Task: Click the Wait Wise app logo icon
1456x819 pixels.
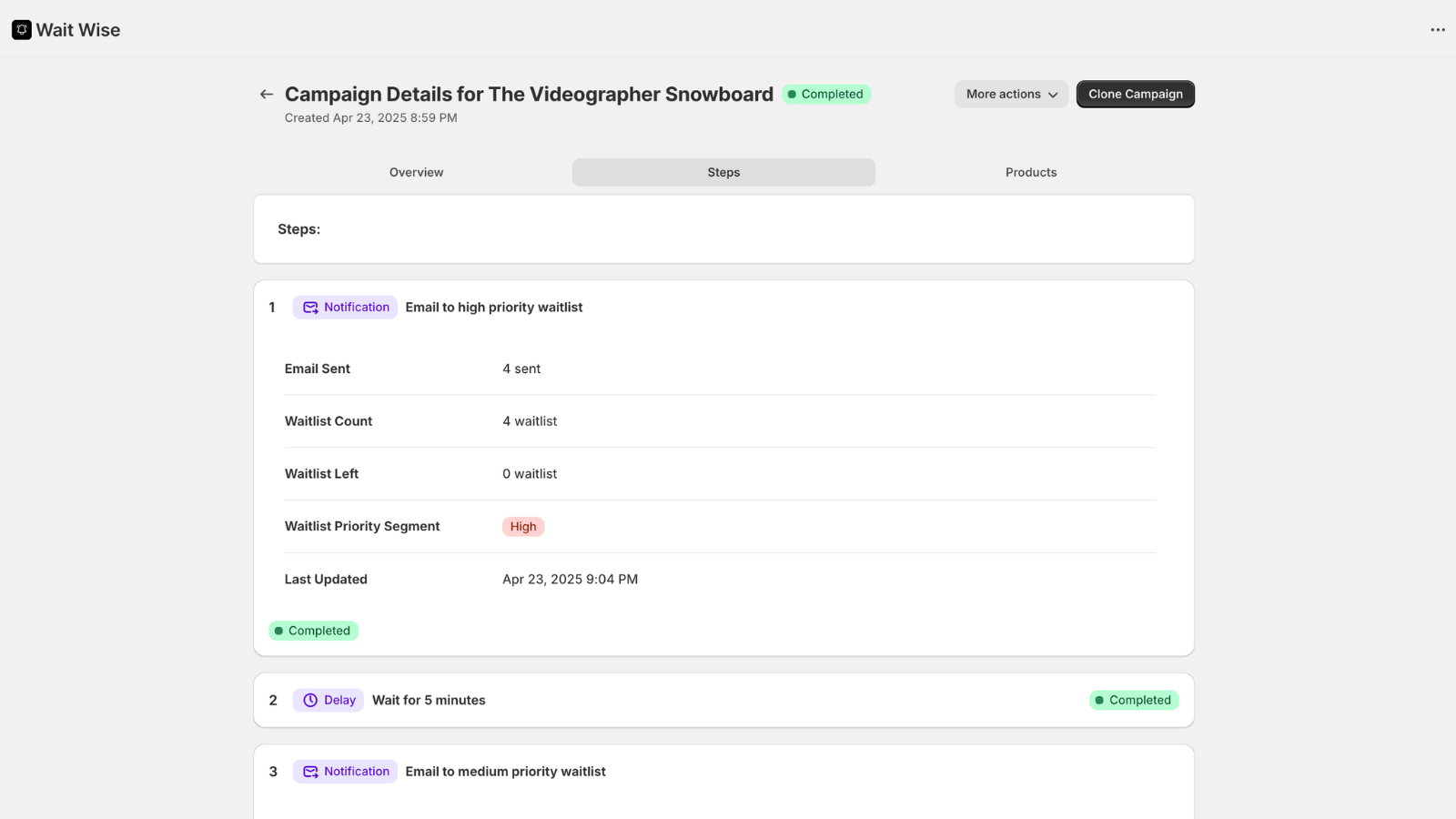Action: tap(22, 30)
